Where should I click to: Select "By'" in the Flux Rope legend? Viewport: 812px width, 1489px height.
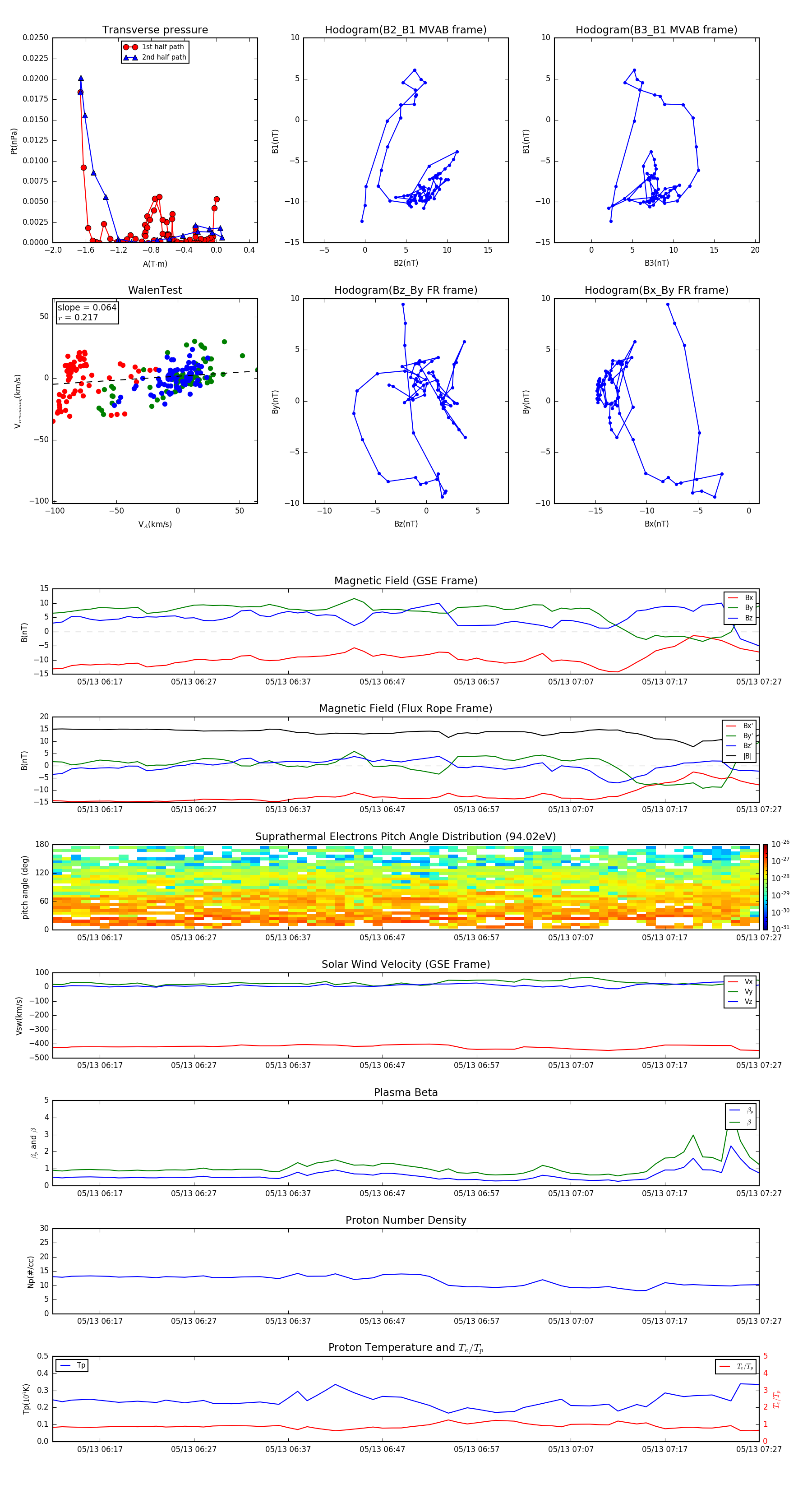pos(740,736)
